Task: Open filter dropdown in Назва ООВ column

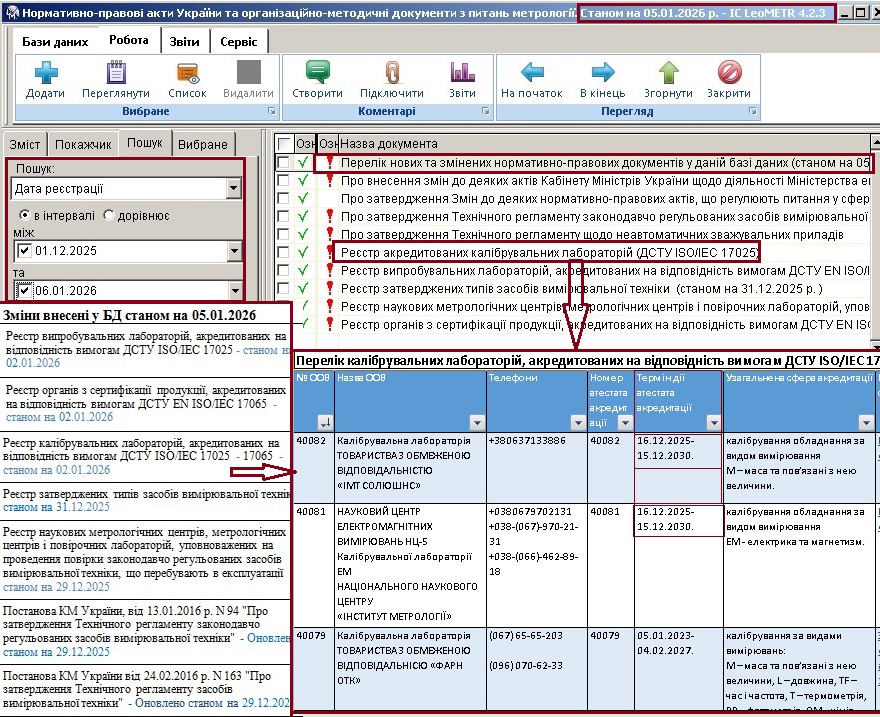Action: [x=476, y=422]
